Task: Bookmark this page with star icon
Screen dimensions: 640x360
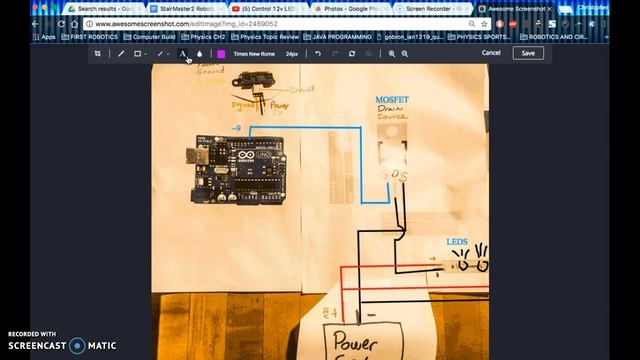Action: (484, 24)
